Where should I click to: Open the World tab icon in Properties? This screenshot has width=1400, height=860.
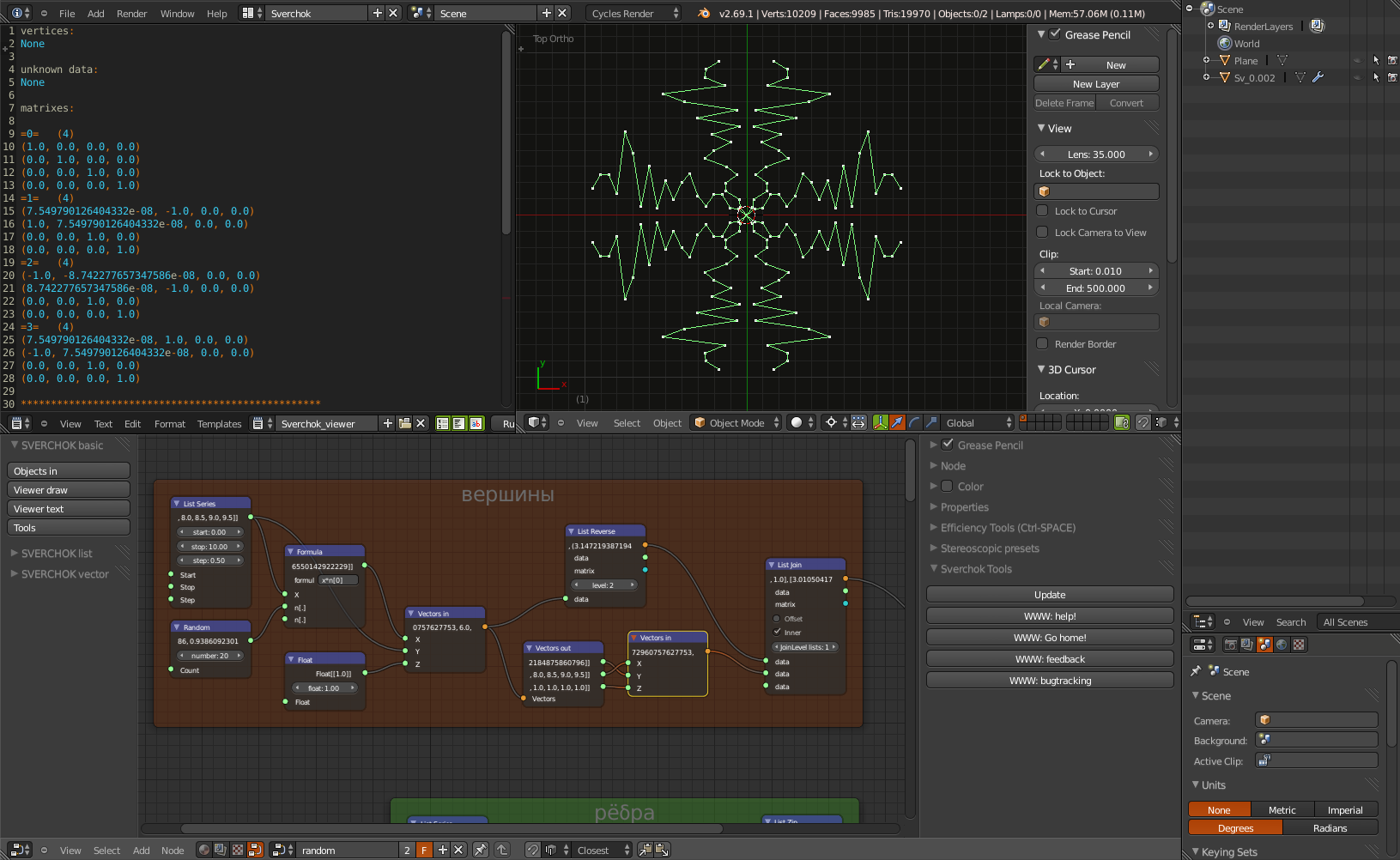tap(1282, 645)
